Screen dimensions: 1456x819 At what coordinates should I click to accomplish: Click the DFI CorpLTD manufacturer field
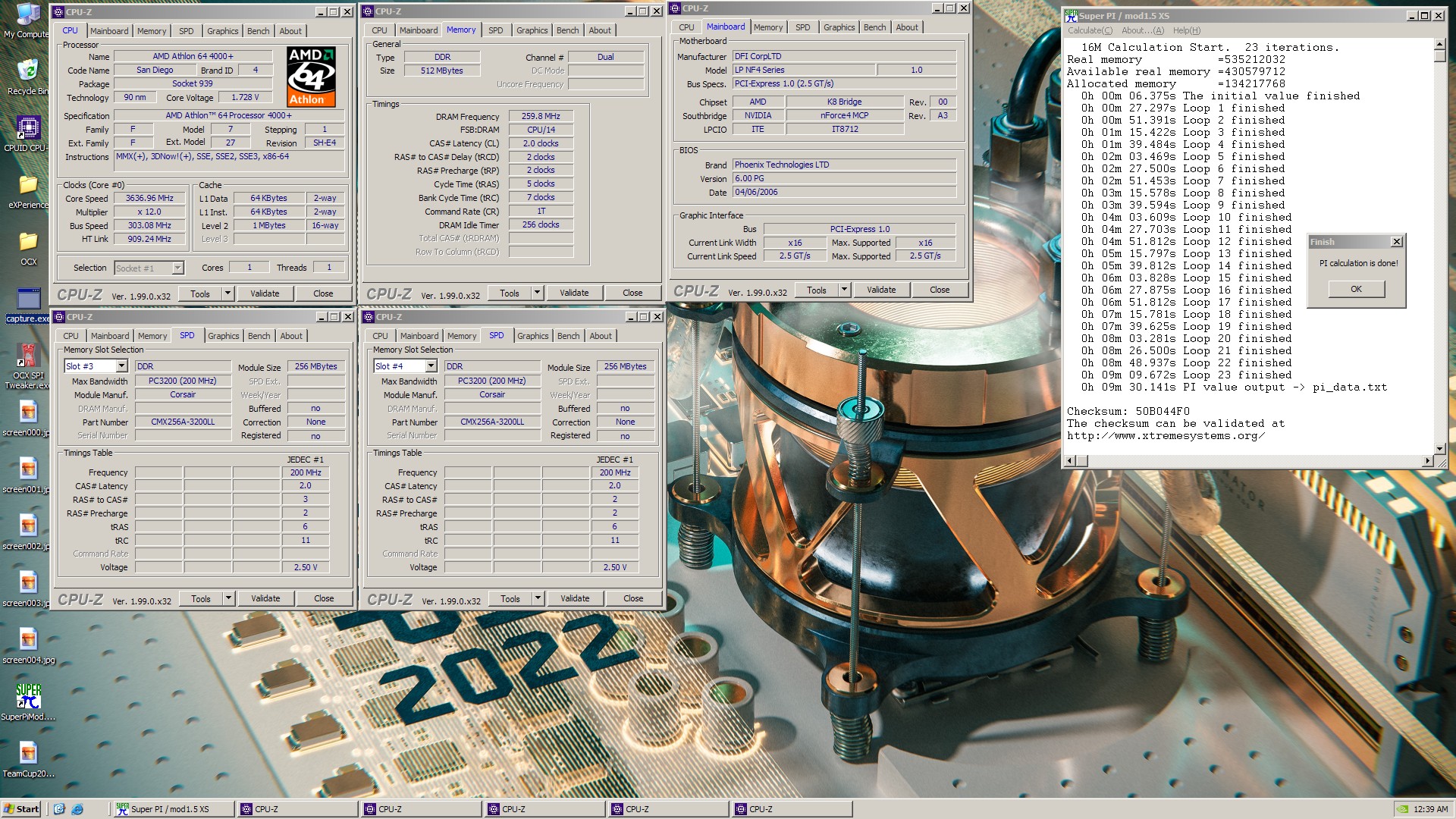(x=844, y=56)
